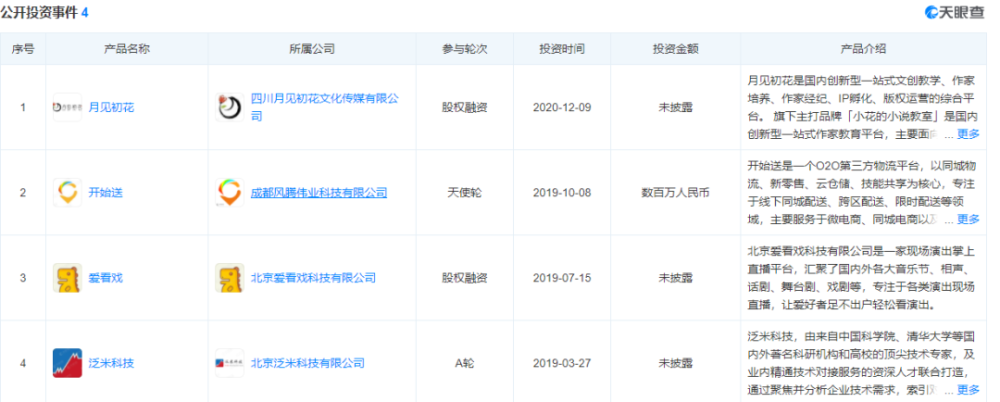Open 北京爱看戏科技有限公司 company link
Image resolution: width=1000 pixels, height=402 pixels.
(x=313, y=278)
